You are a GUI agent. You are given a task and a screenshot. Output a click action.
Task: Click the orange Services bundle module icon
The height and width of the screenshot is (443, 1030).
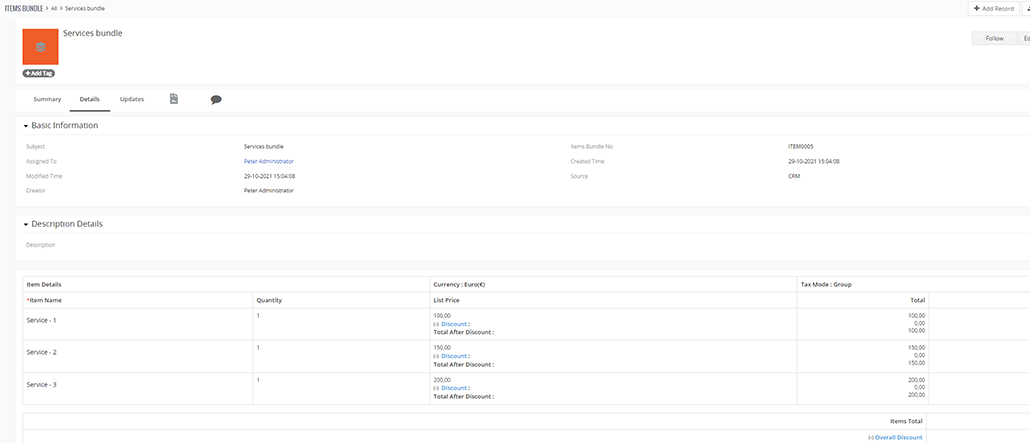[40, 47]
